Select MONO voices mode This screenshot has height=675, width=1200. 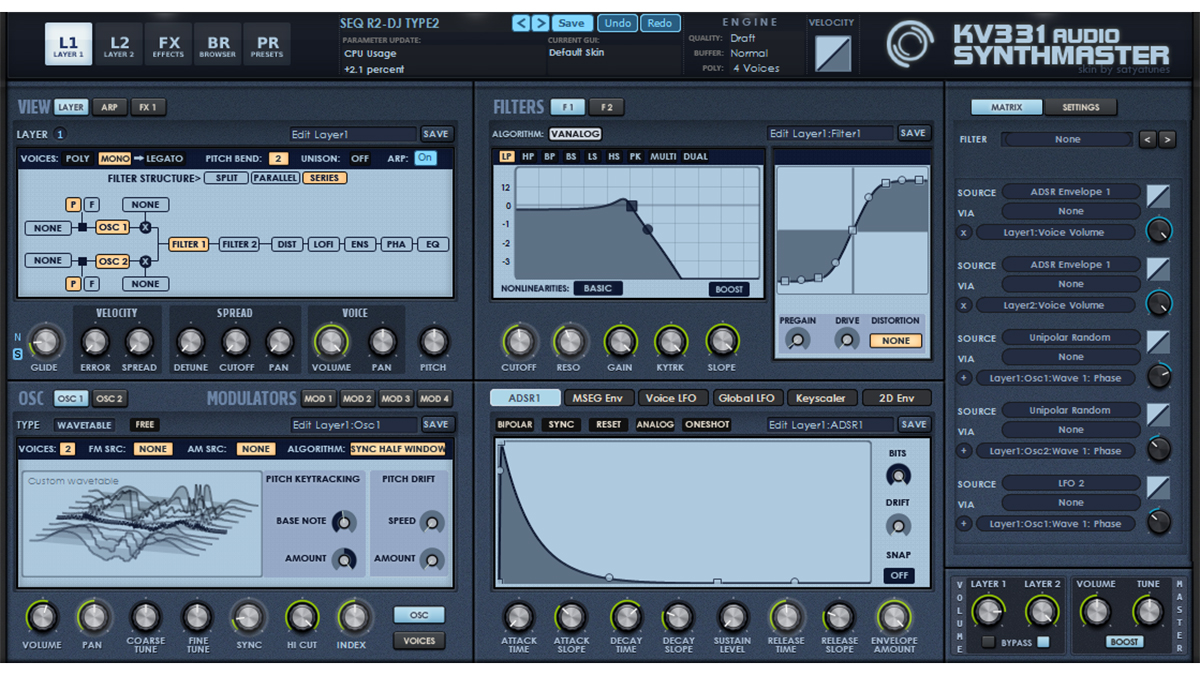pyautogui.click(x=114, y=158)
